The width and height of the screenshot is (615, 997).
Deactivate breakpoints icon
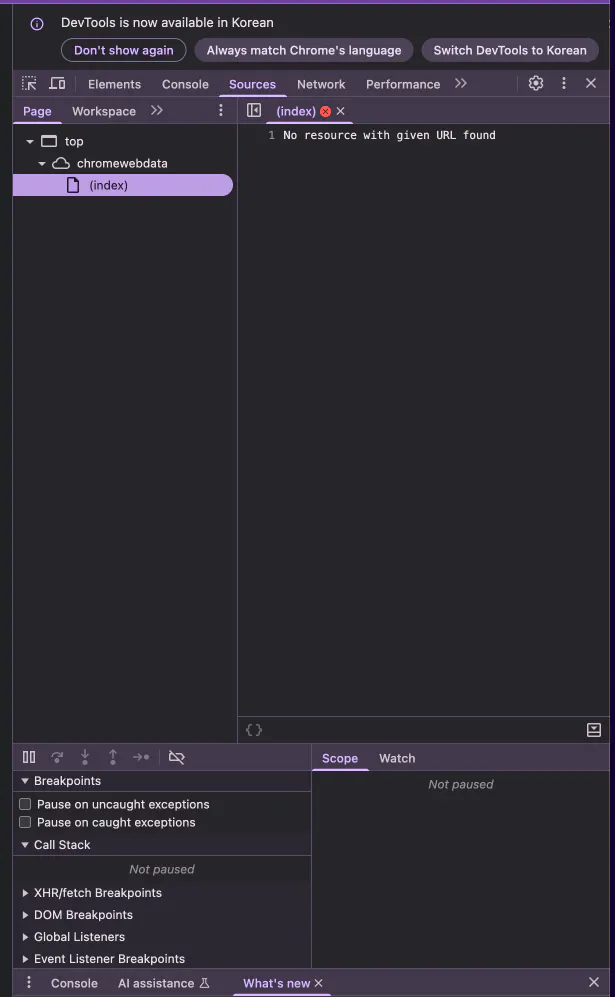click(176, 757)
